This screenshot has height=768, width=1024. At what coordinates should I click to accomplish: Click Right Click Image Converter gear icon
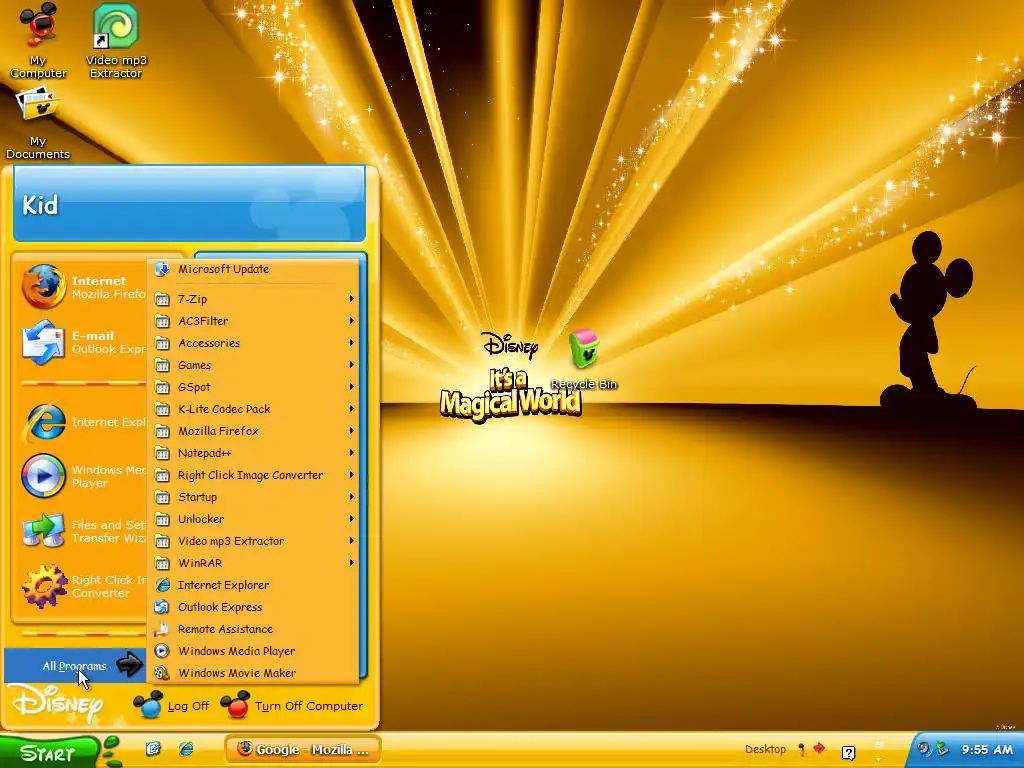coord(44,586)
